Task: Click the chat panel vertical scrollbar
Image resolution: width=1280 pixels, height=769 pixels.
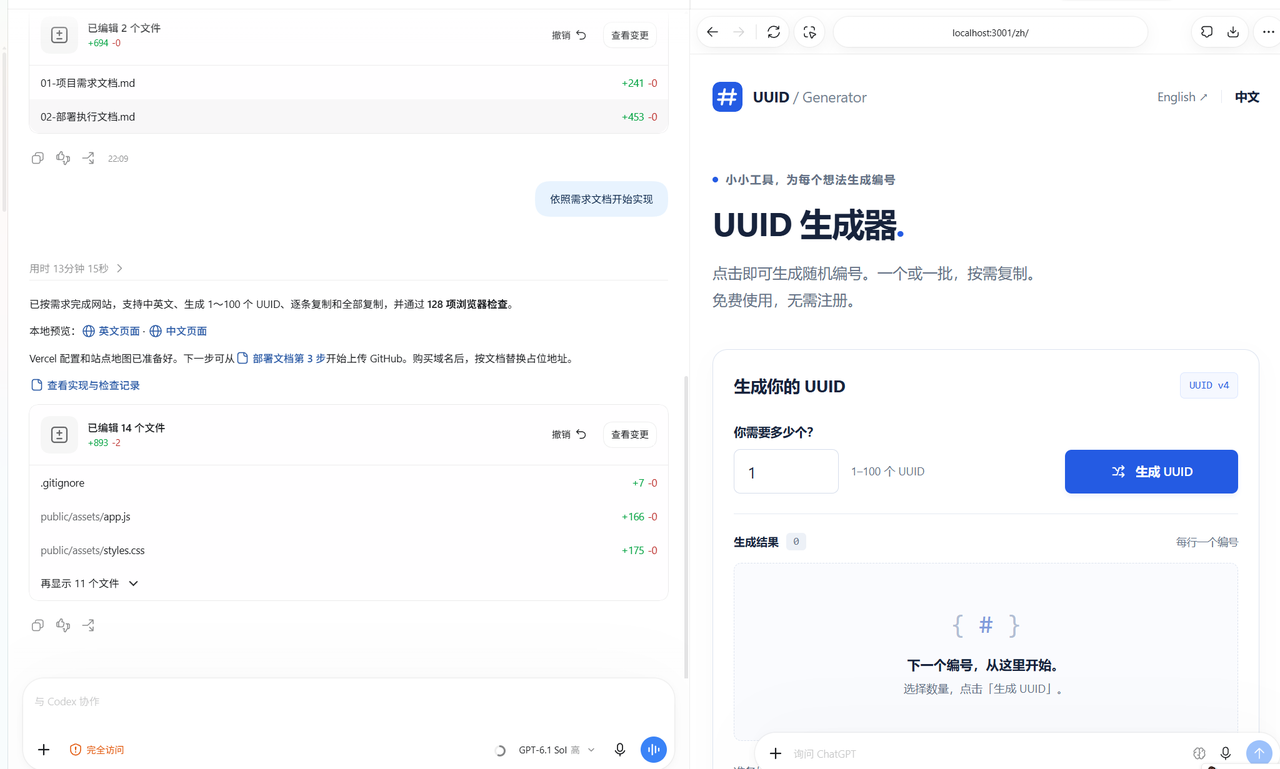Action: tap(686, 527)
